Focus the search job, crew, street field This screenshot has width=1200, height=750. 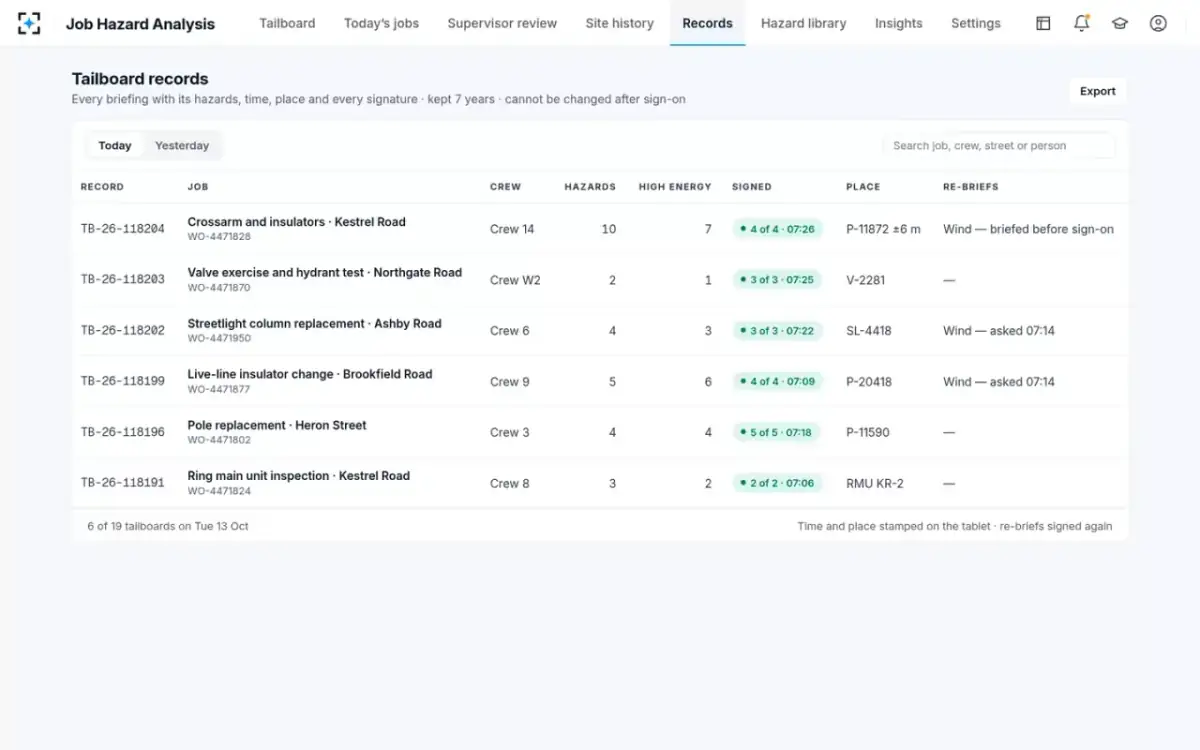(x=999, y=146)
